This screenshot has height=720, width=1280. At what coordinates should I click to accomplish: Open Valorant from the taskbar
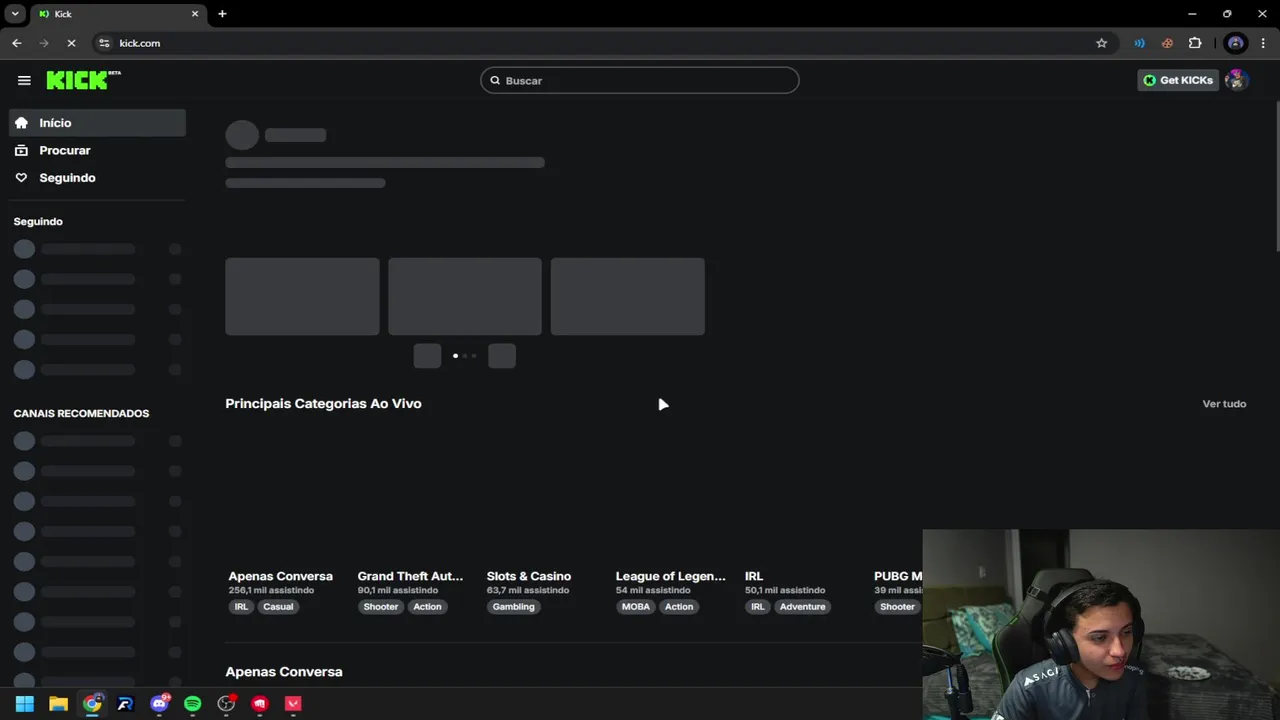click(x=293, y=704)
